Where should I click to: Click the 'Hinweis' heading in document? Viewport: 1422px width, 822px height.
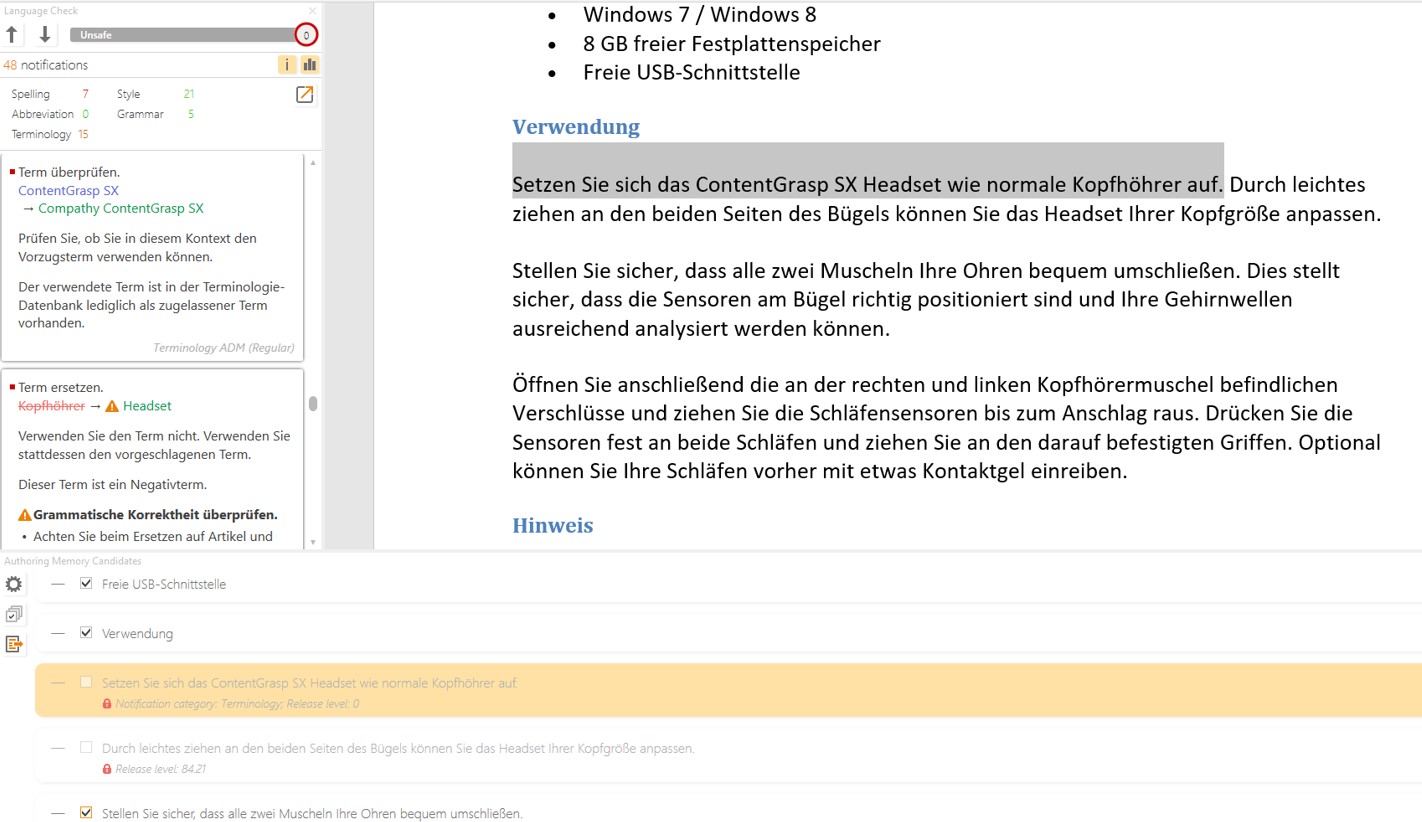click(x=552, y=526)
